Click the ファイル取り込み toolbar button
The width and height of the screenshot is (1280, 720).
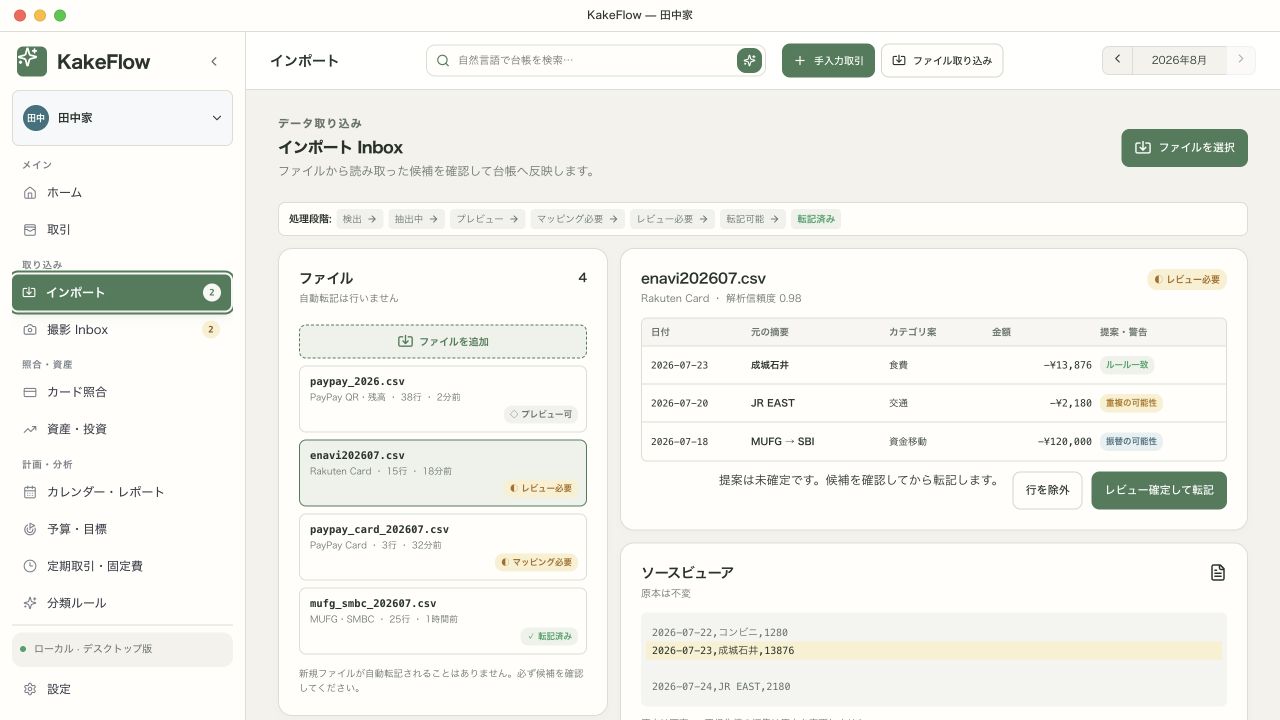(x=942, y=60)
